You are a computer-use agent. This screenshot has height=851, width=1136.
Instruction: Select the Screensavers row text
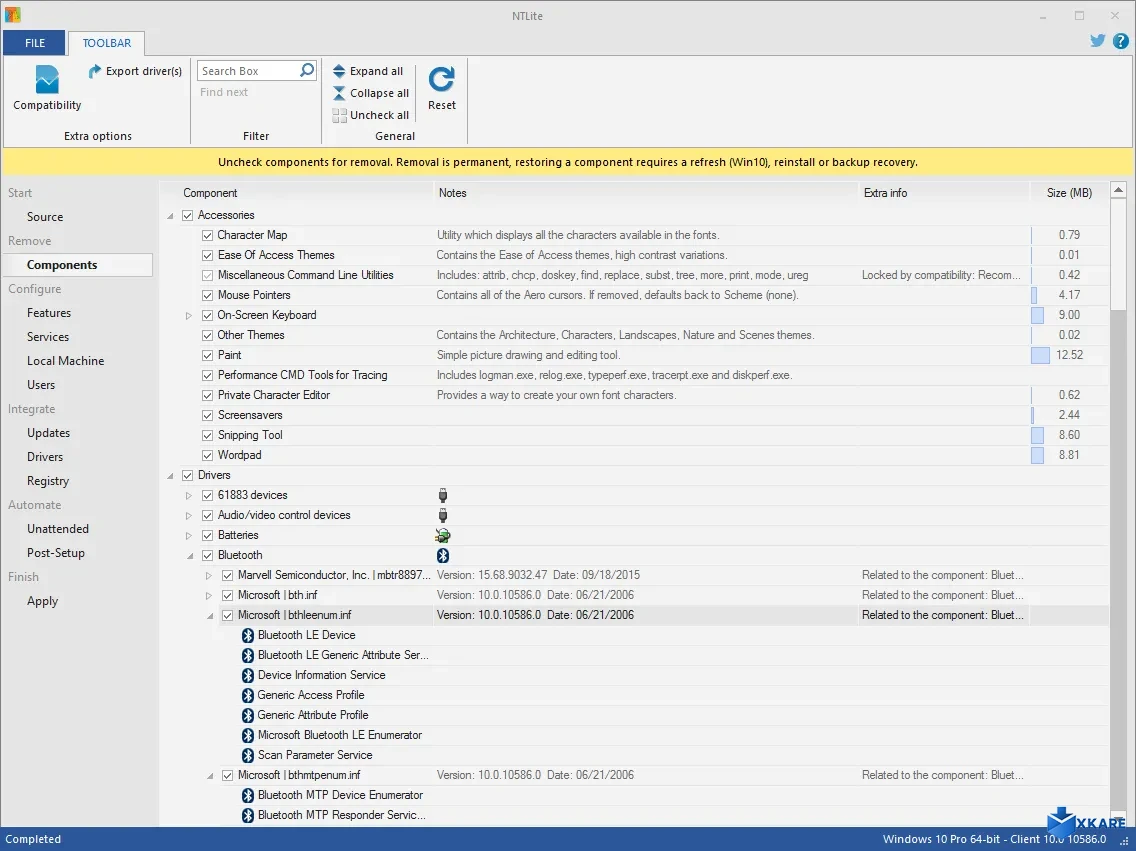[250, 415]
